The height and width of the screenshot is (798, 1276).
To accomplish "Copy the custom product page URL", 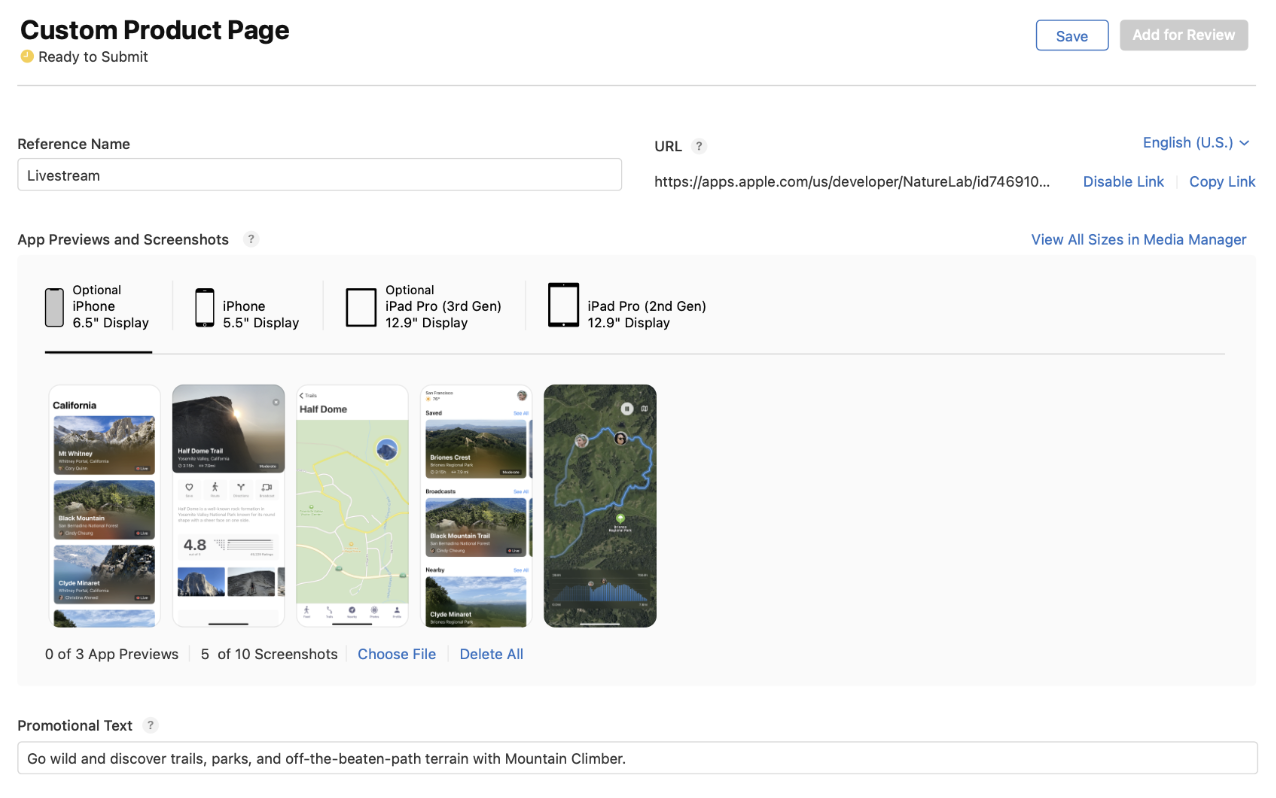I will [x=1222, y=181].
